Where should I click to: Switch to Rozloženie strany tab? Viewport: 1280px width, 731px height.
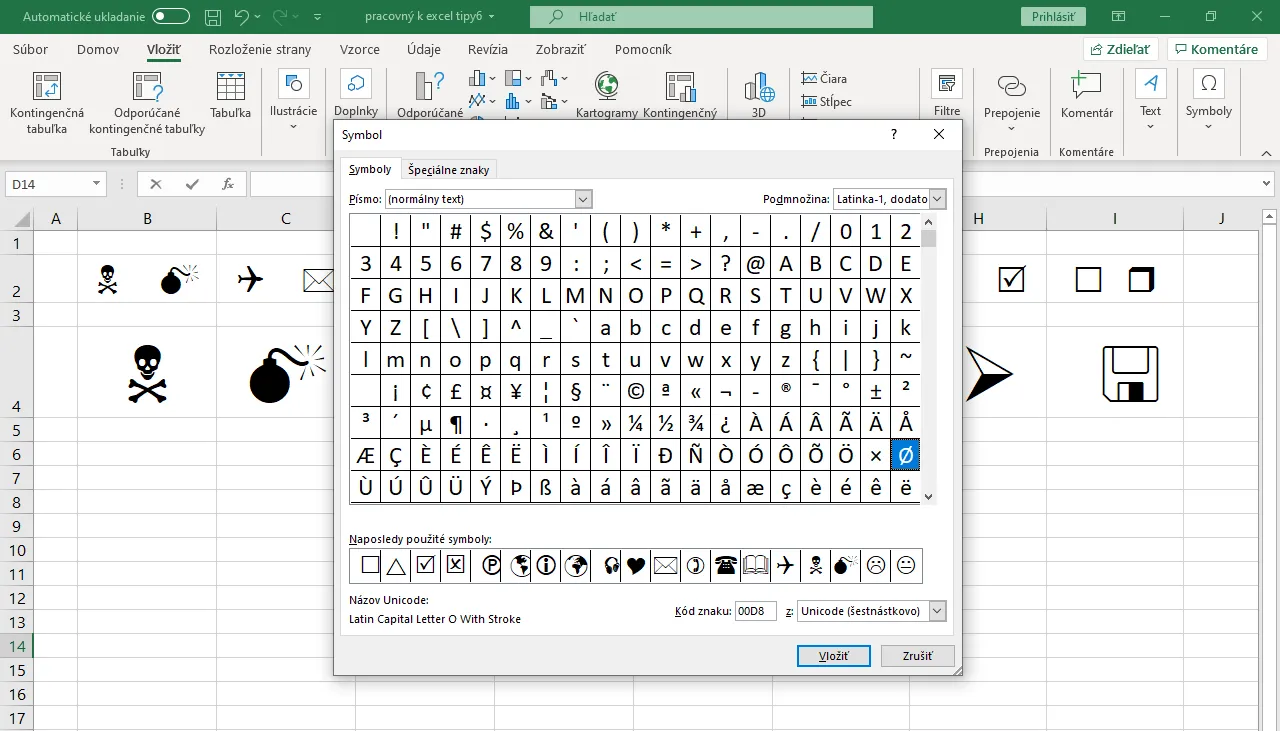260,49
